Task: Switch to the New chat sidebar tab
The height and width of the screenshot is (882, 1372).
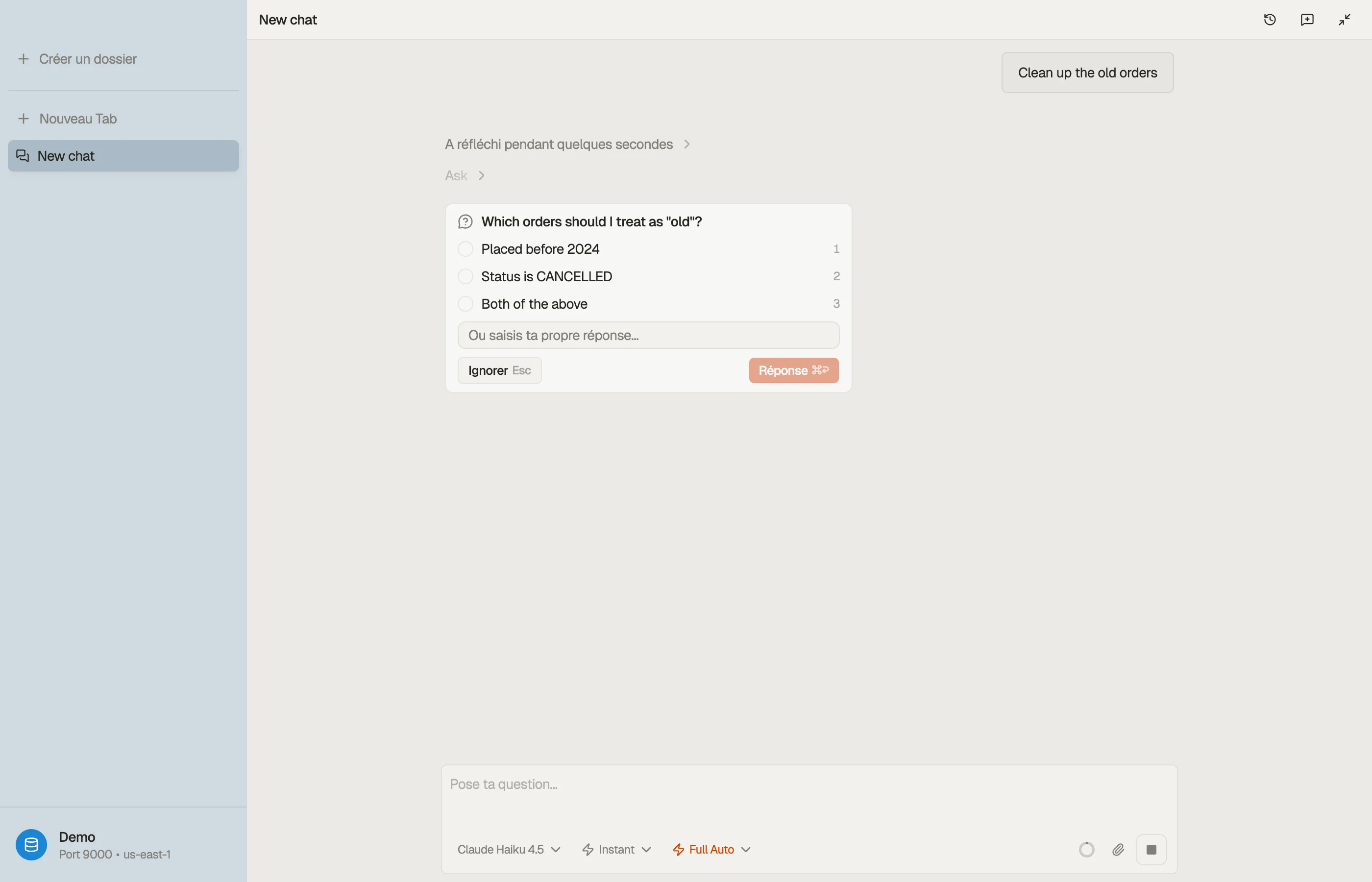Action: point(123,156)
